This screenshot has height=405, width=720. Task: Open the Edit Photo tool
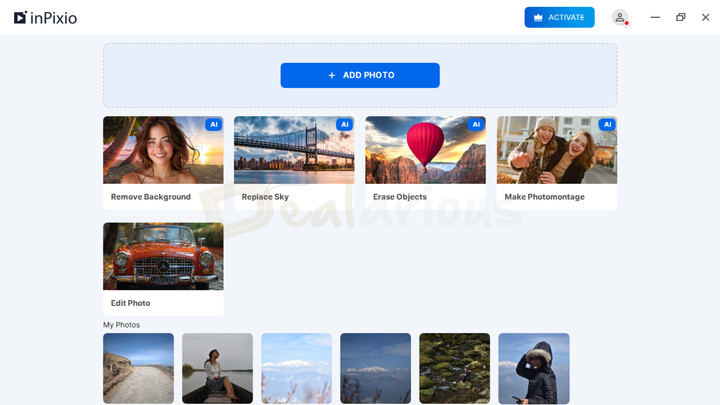coord(163,268)
